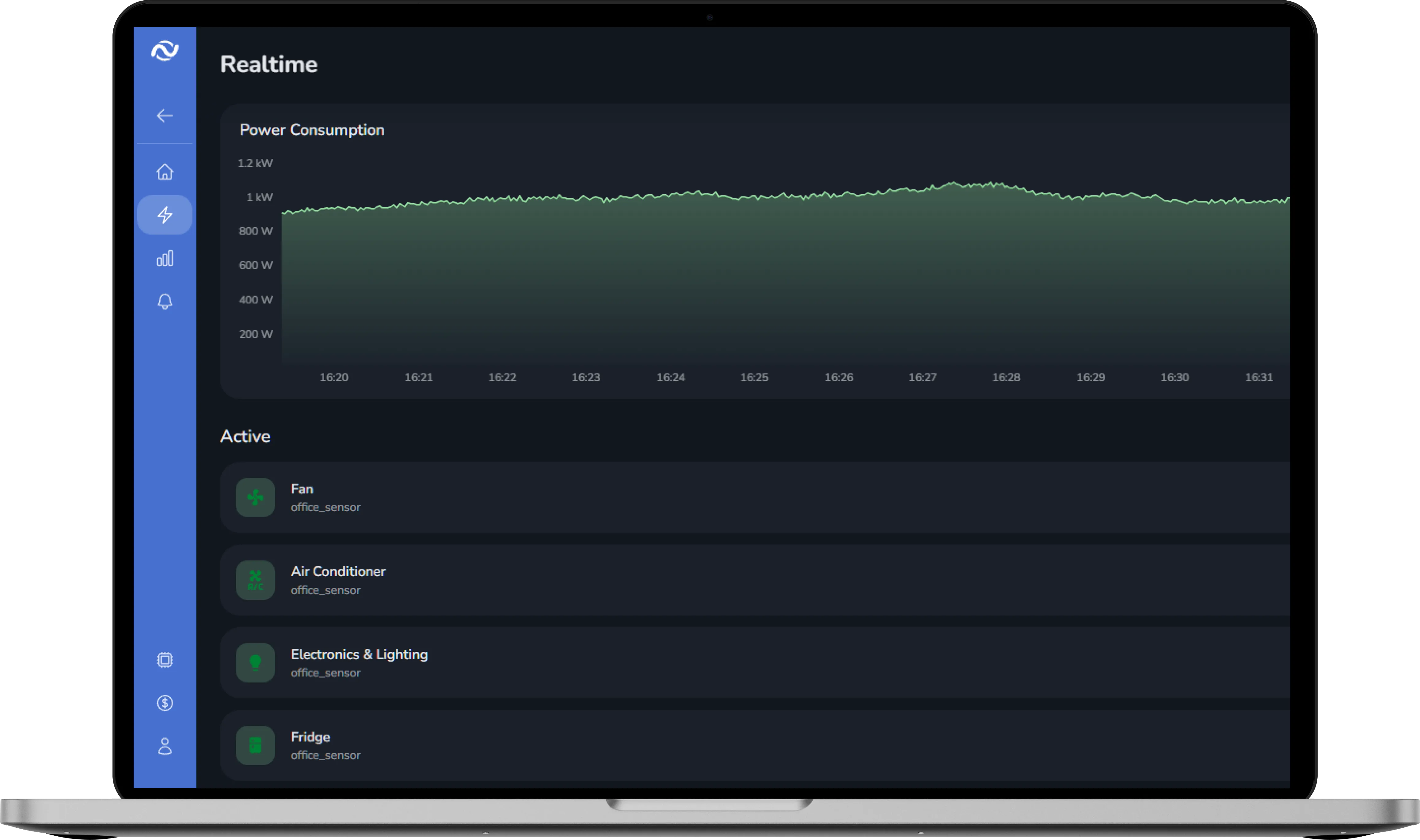
Task: Open the Home section in the sidebar
Action: (165, 172)
